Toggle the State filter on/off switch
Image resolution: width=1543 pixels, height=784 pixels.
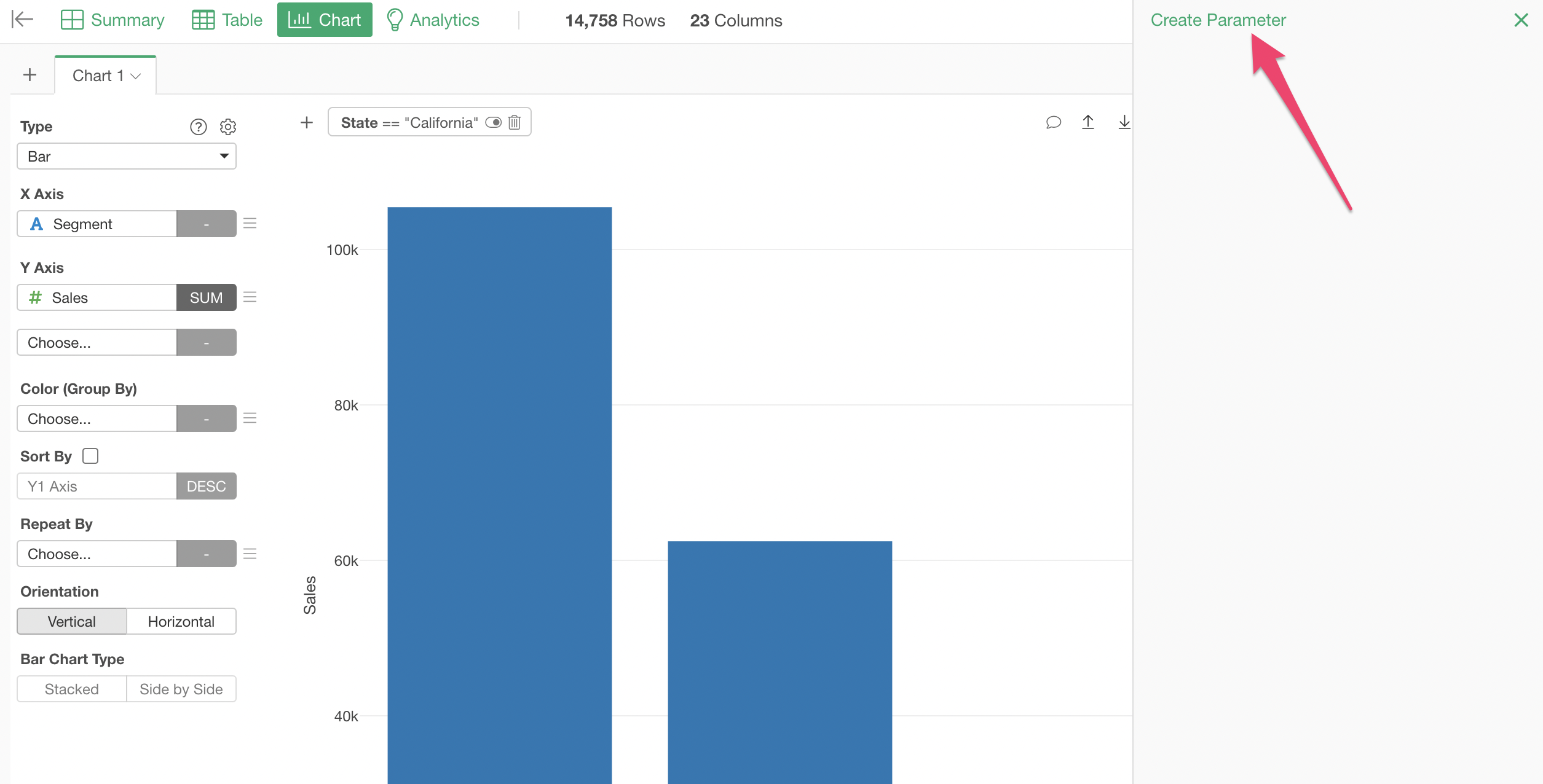click(493, 122)
